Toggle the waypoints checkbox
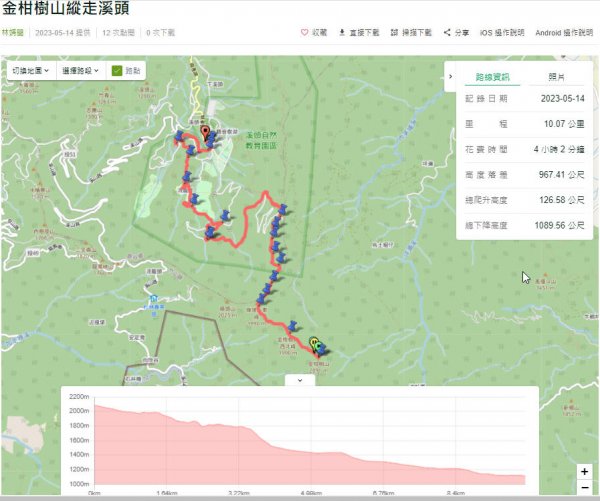The image size is (600, 501). tap(117, 70)
